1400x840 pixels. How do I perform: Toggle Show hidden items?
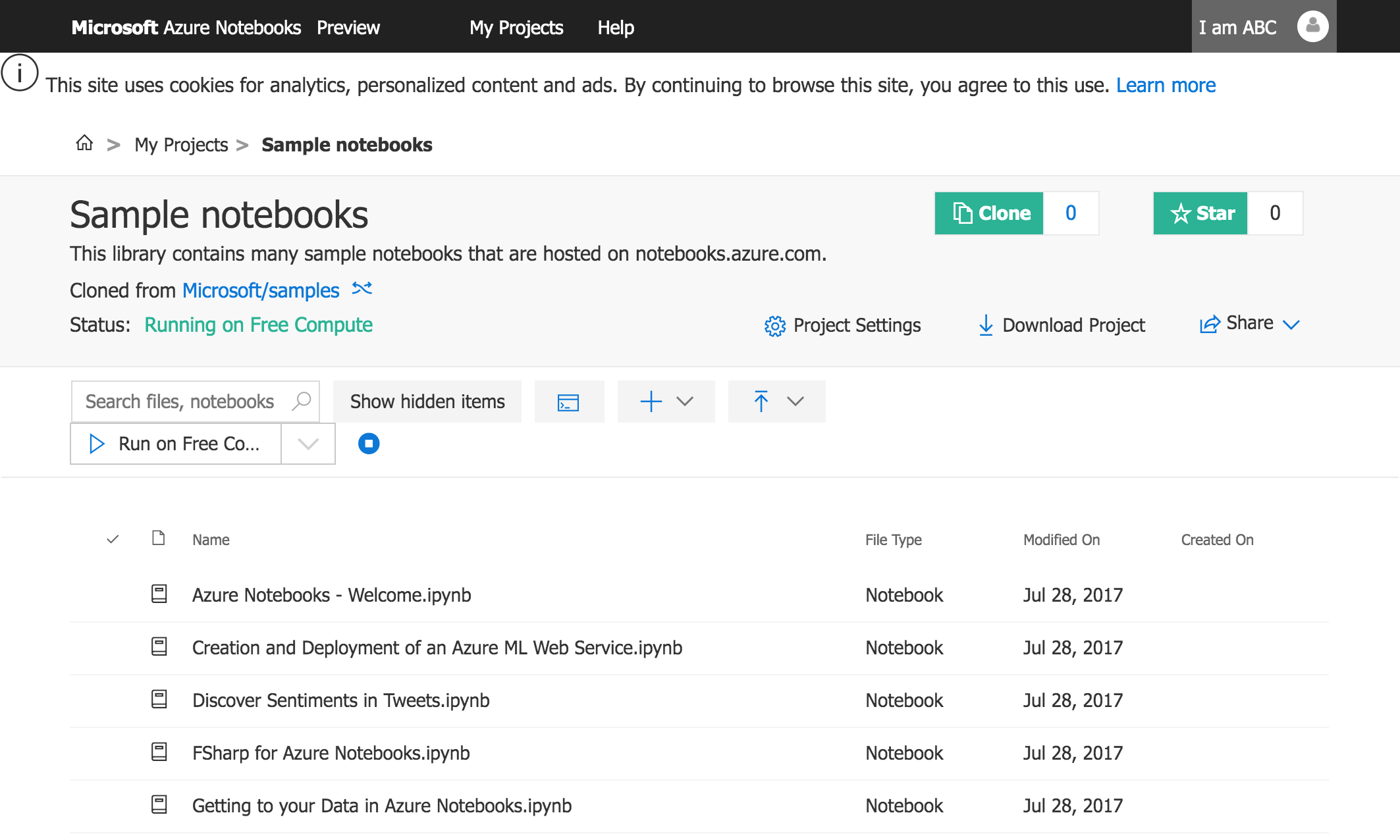coord(427,402)
